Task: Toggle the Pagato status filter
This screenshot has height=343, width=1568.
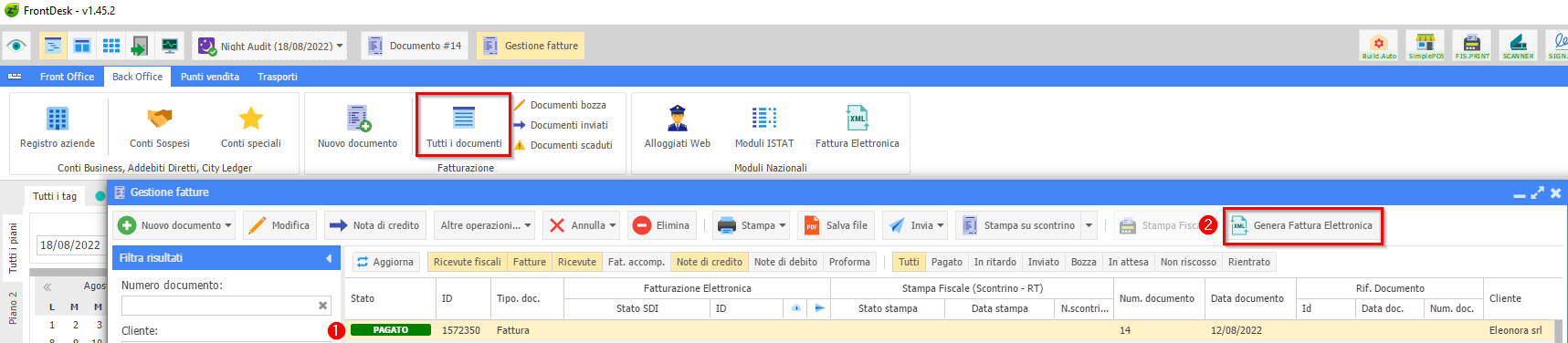Action: (947, 262)
